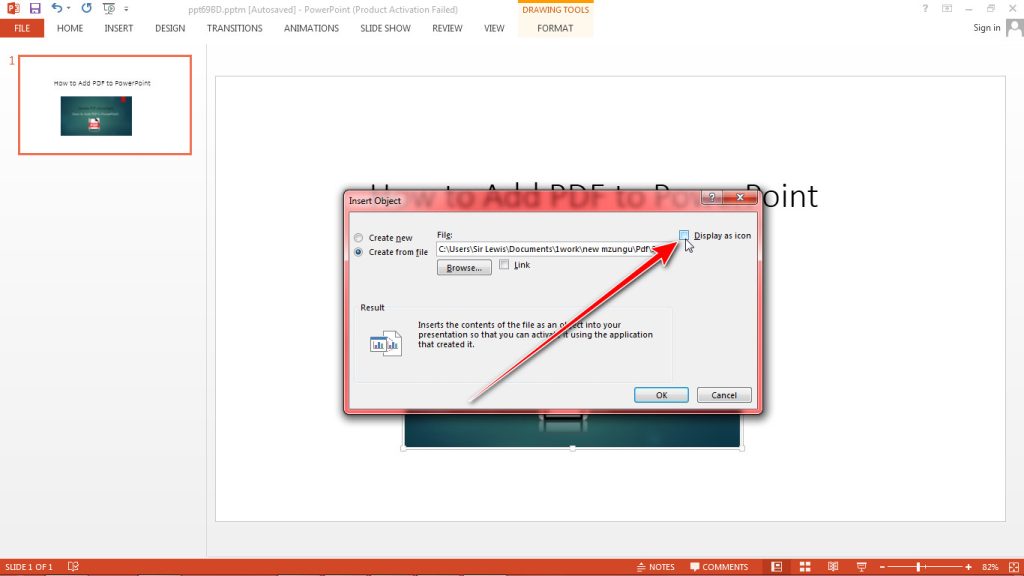Save the presentation using the Save icon
The height and width of the screenshot is (576, 1024).
pyautogui.click(x=34, y=8)
